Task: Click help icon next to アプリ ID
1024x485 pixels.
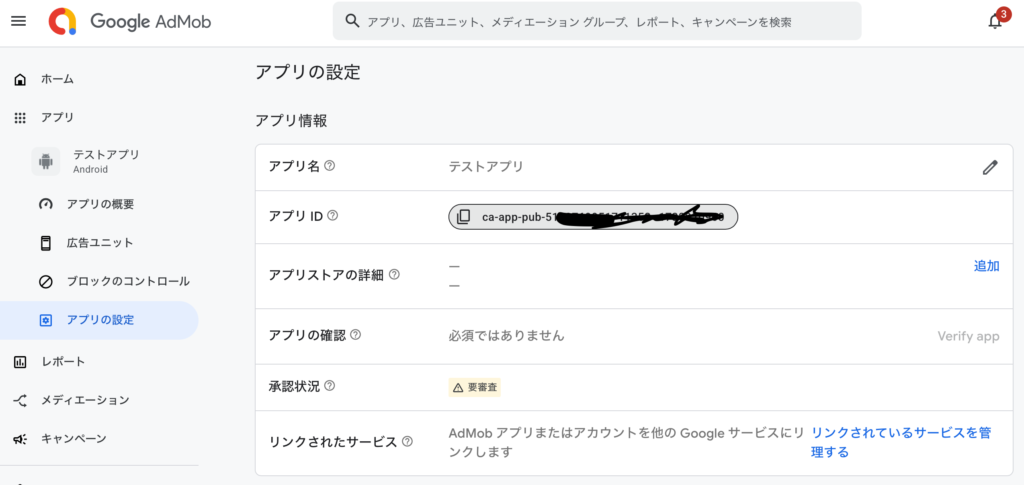Action: [x=333, y=216]
